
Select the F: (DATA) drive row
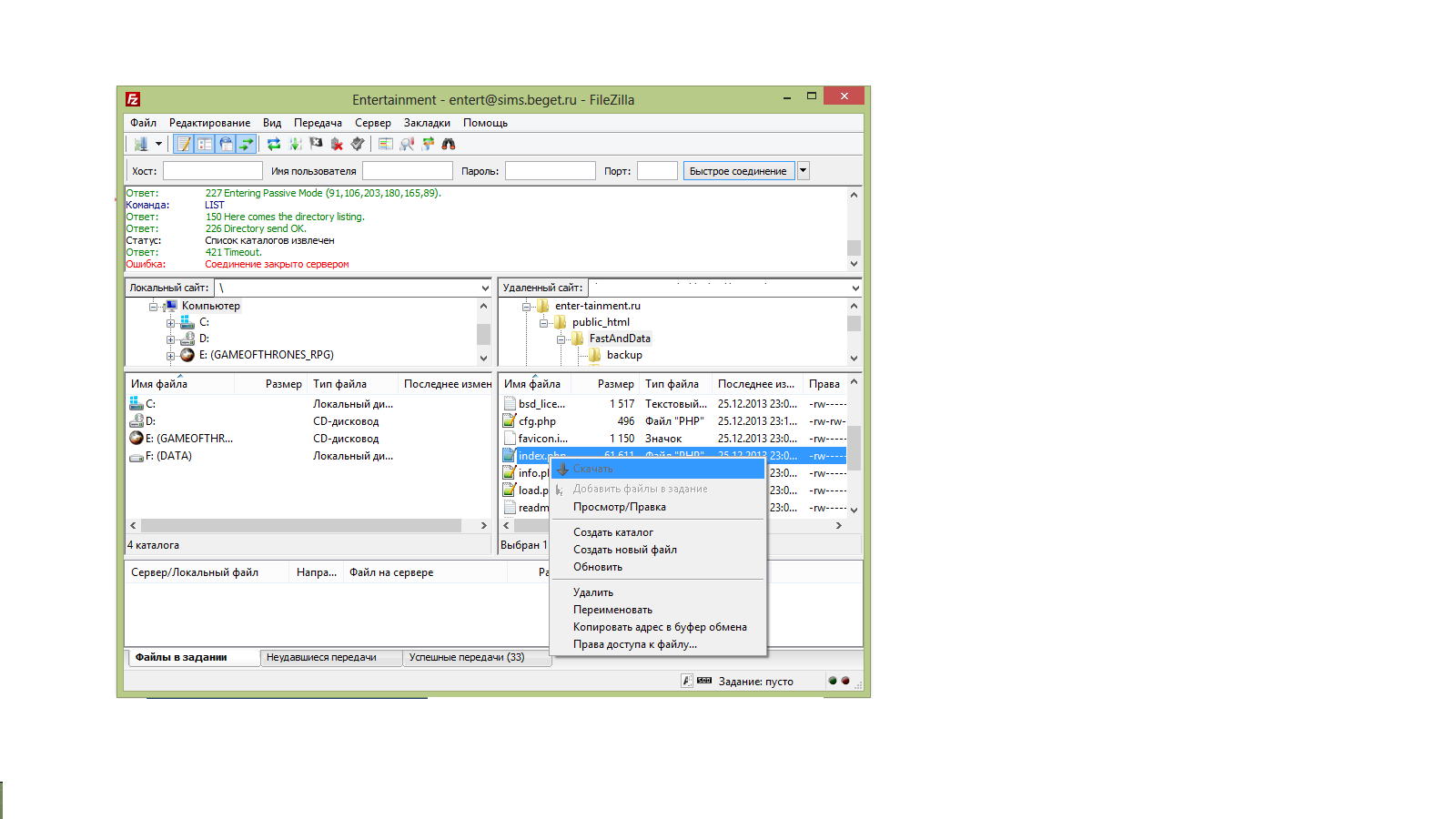(x=308, y=456)
